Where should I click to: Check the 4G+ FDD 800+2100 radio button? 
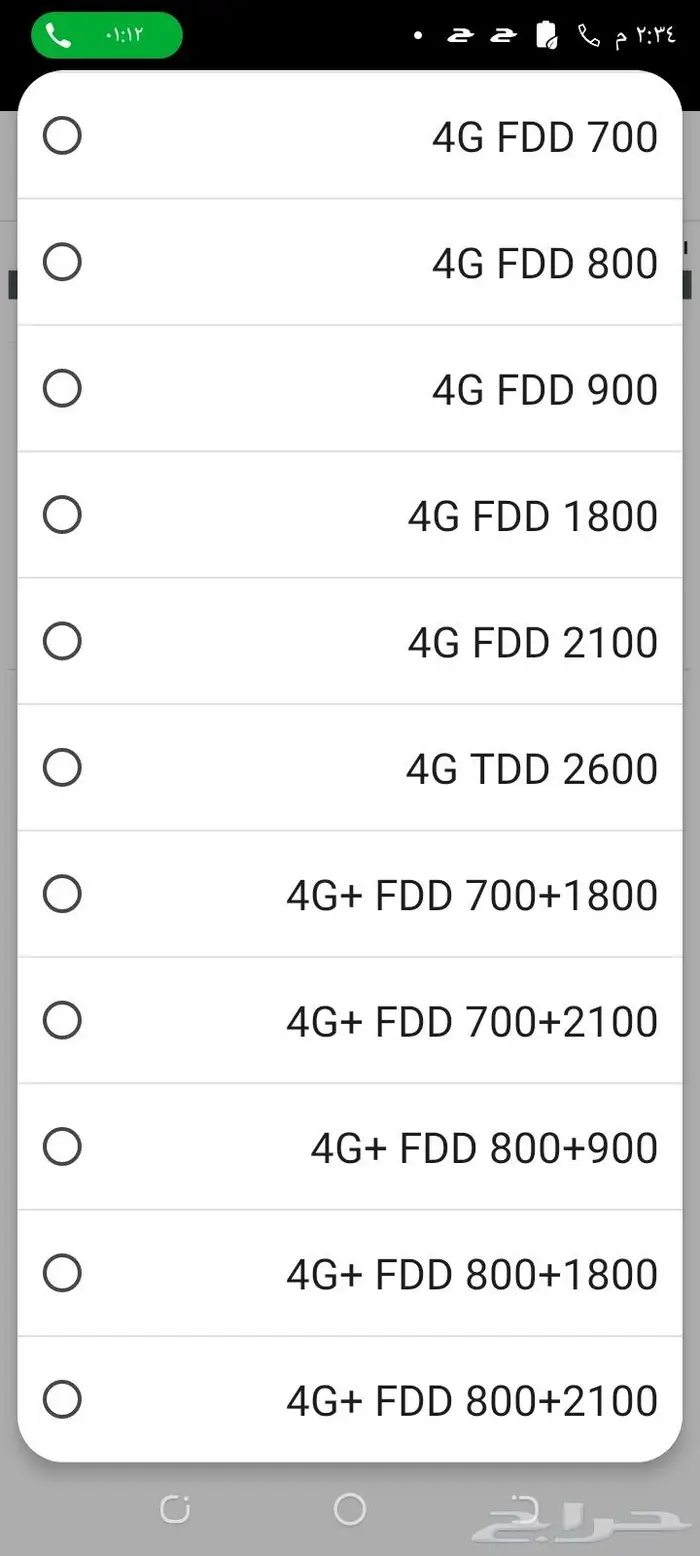[x=62, y=1399]
